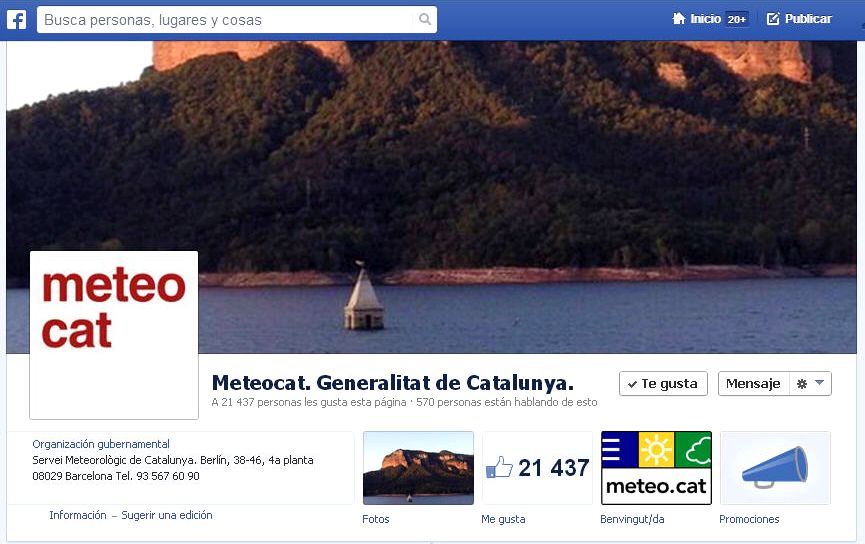Open the meteocat profile picture

(x=114, y=335)
